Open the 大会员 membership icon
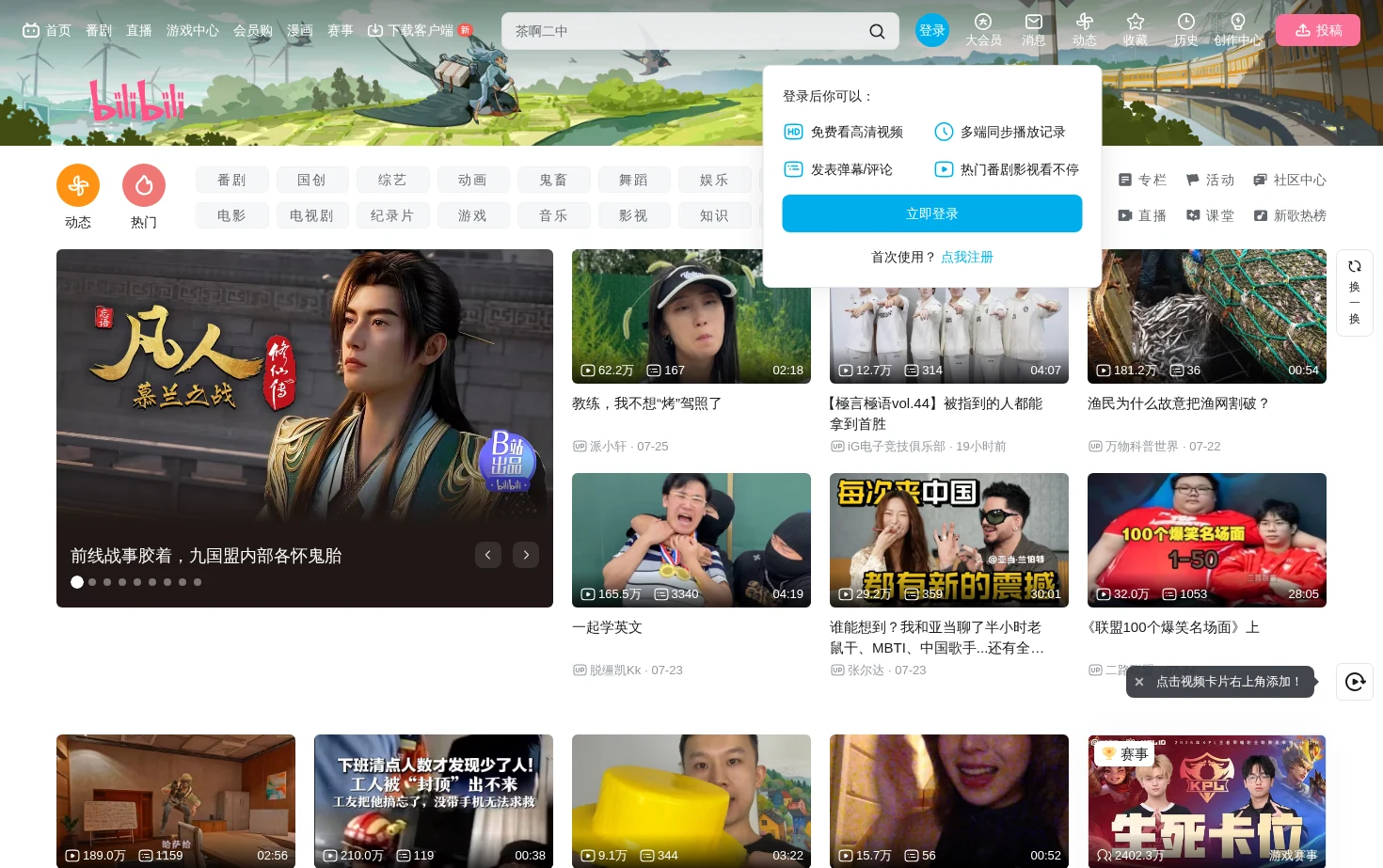This screenshot has width=1383, height=868. 983,30
